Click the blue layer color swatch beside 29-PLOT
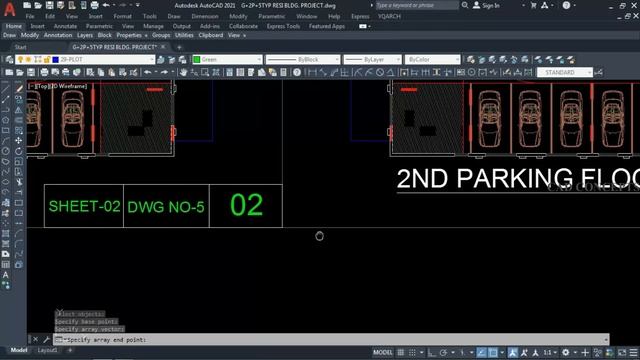This screenshot has width=640, height=360. tap(56, 60)
